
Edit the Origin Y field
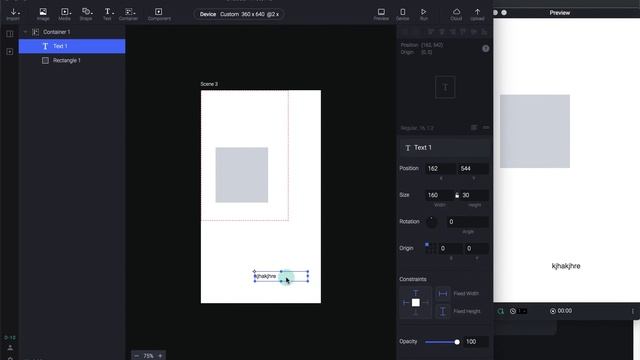477,248
